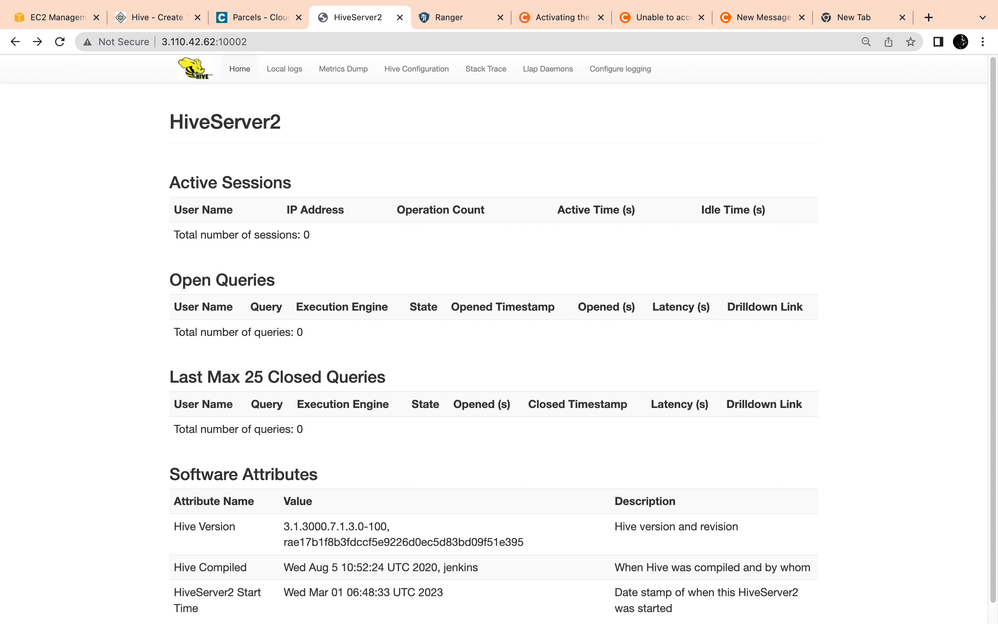Click the Idle Time (s) column header
The image size is (998, 624).
point(733,209)
